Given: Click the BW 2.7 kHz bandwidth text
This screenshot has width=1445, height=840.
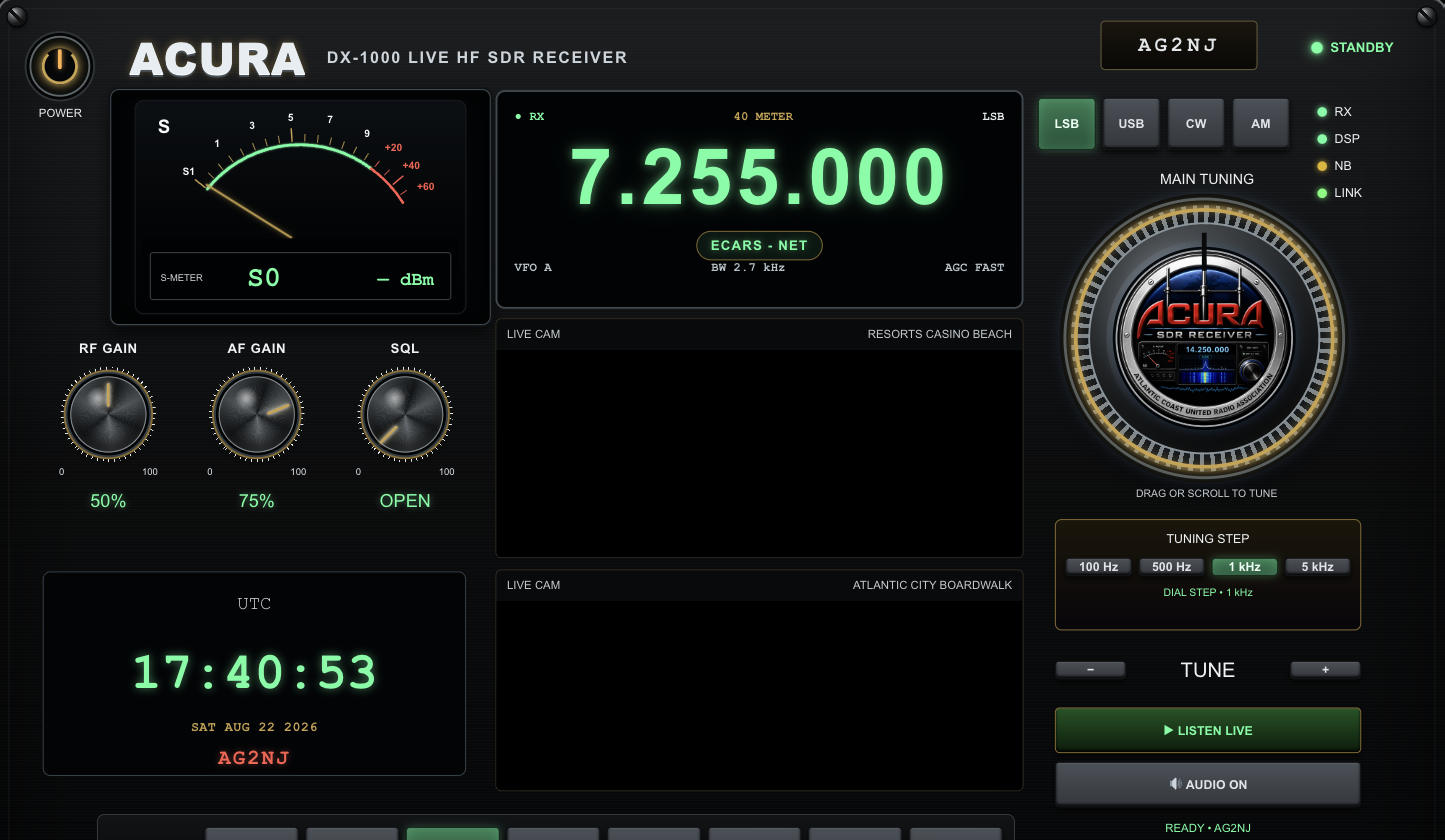Looking at the screenshot, I should pyautogui.click(x=748, y=268).
